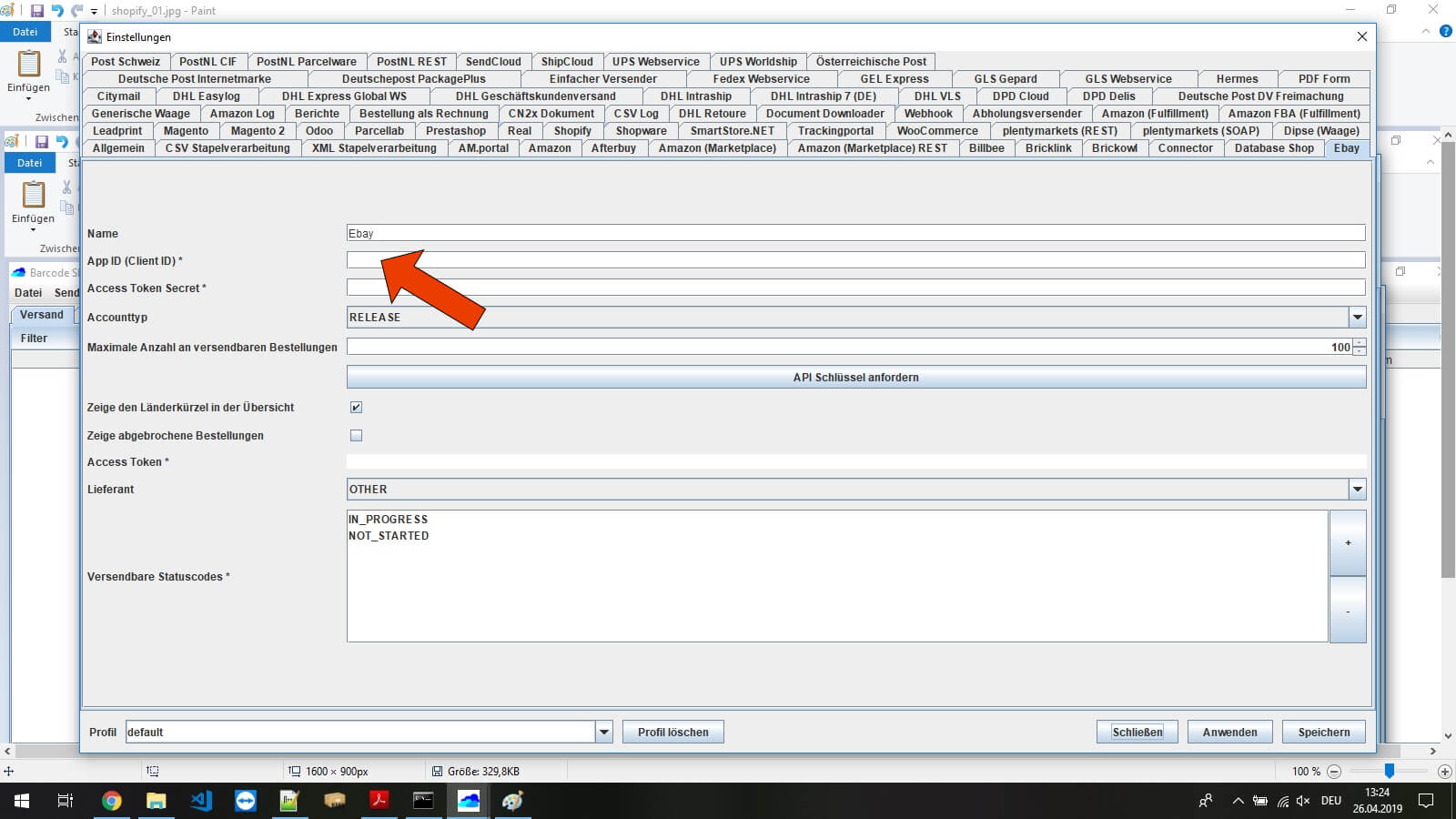1456x819 pixels.
Task: Click the undo arrow in Paint title bar
Action: click(56, 11)
